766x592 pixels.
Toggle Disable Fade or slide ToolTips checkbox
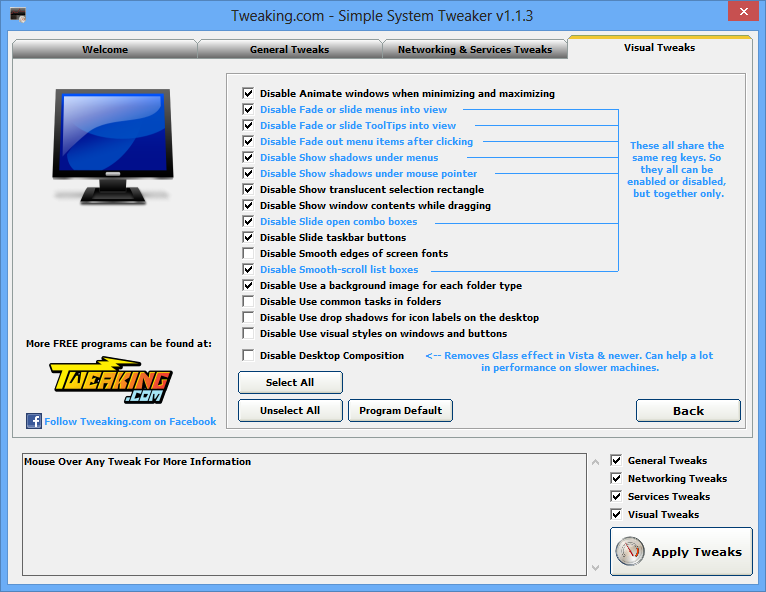coord(248,126)
